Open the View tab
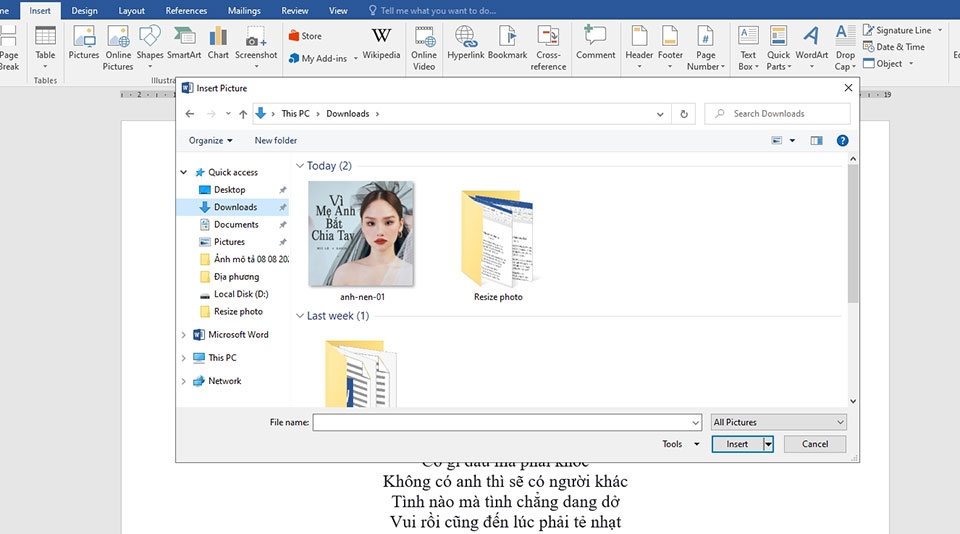 coord(338,10)
